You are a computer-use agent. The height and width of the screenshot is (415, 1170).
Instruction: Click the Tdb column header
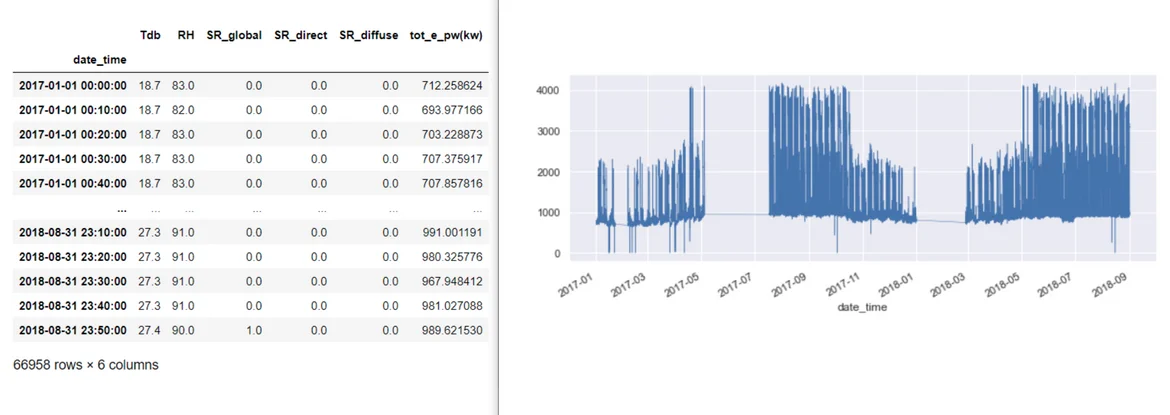[x=148, y=35]
